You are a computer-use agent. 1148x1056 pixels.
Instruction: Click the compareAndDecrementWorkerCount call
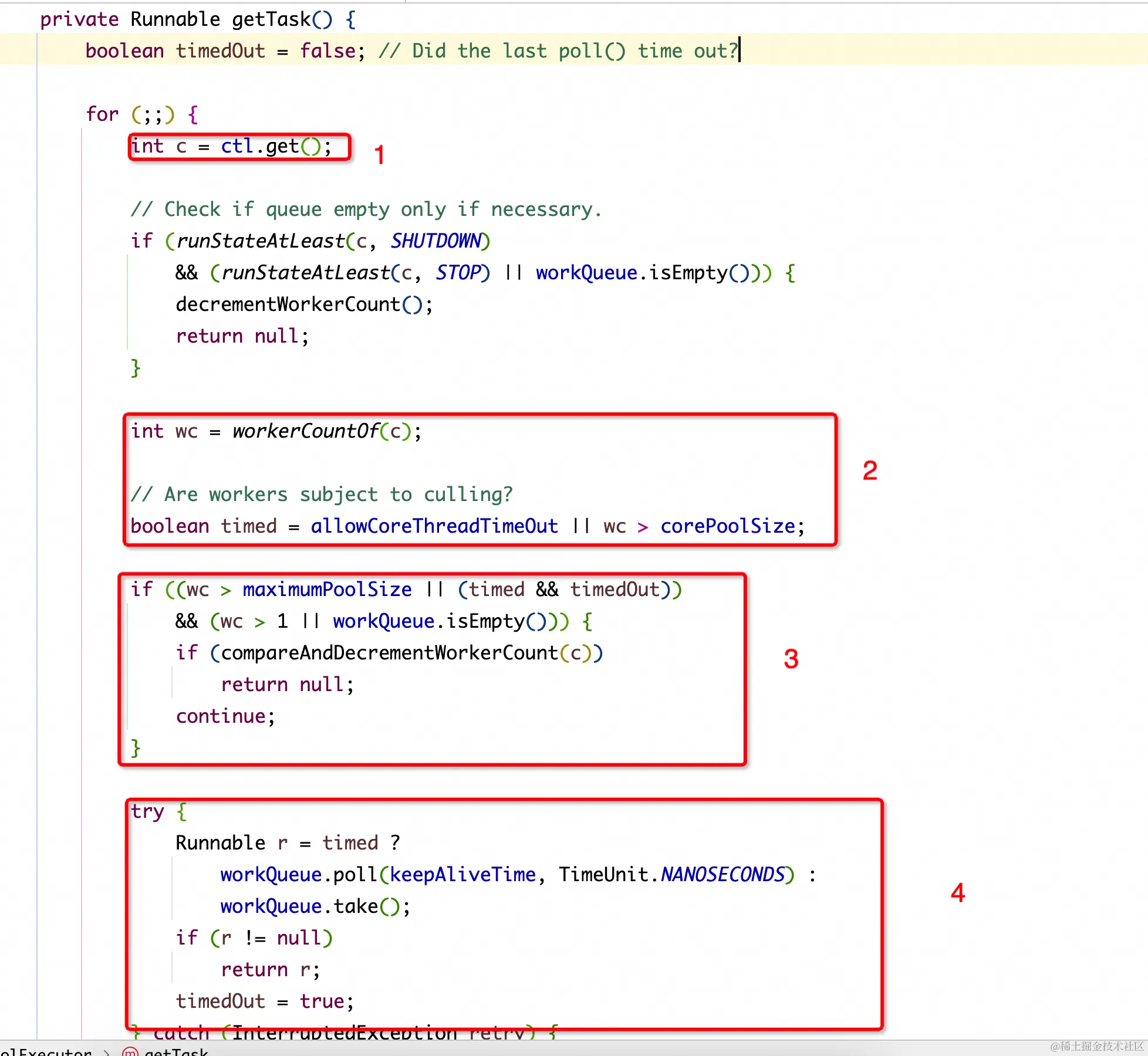[x=389, y=653]
